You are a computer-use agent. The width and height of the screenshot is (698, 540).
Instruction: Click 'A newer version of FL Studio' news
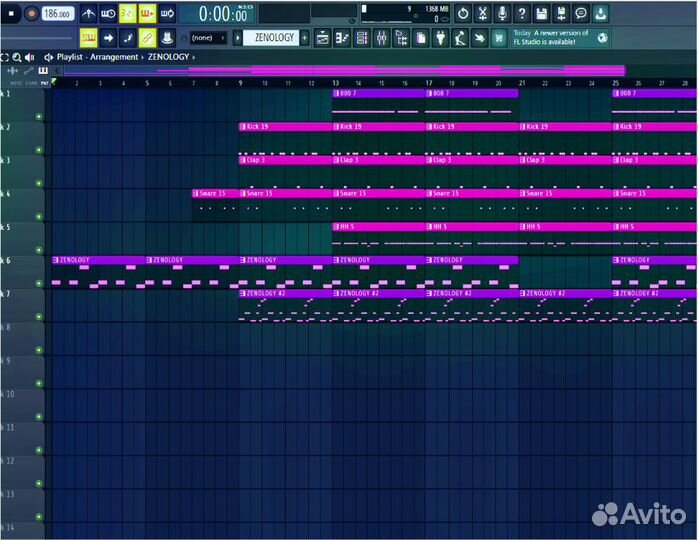(x=551, y=37)
